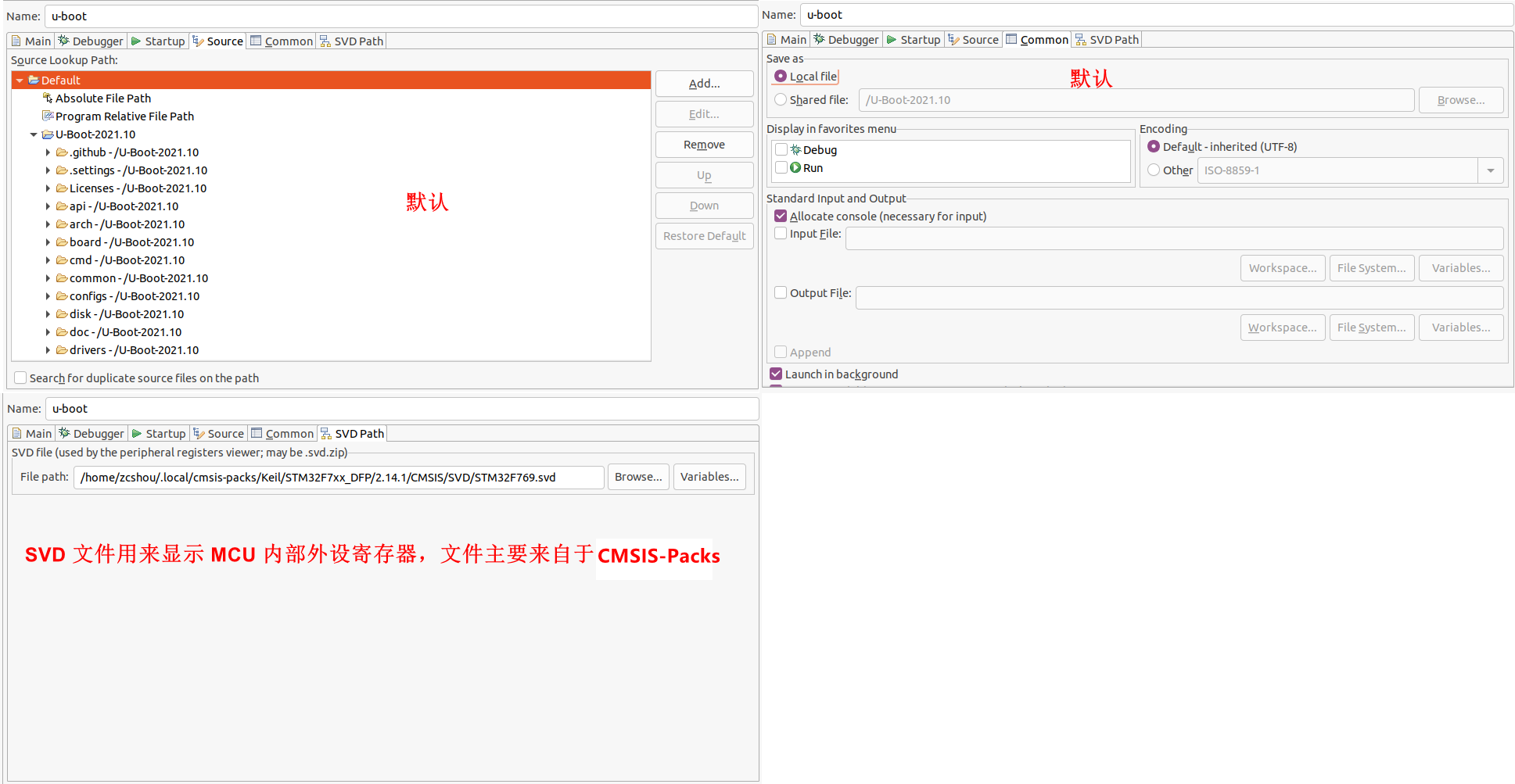Uncheck Allocate console checkbox

(781, 217)
